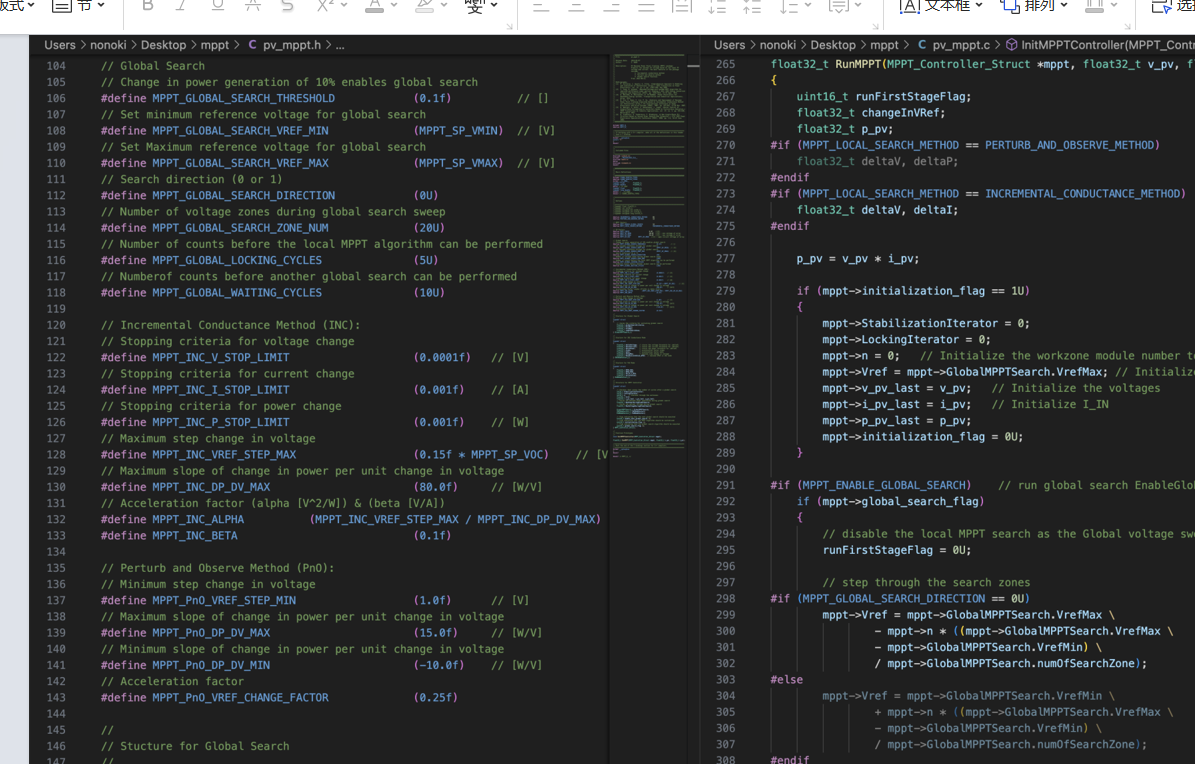Open the font color dropdown arrow
Screen dimensions: 1195x764
pos(394,6)
